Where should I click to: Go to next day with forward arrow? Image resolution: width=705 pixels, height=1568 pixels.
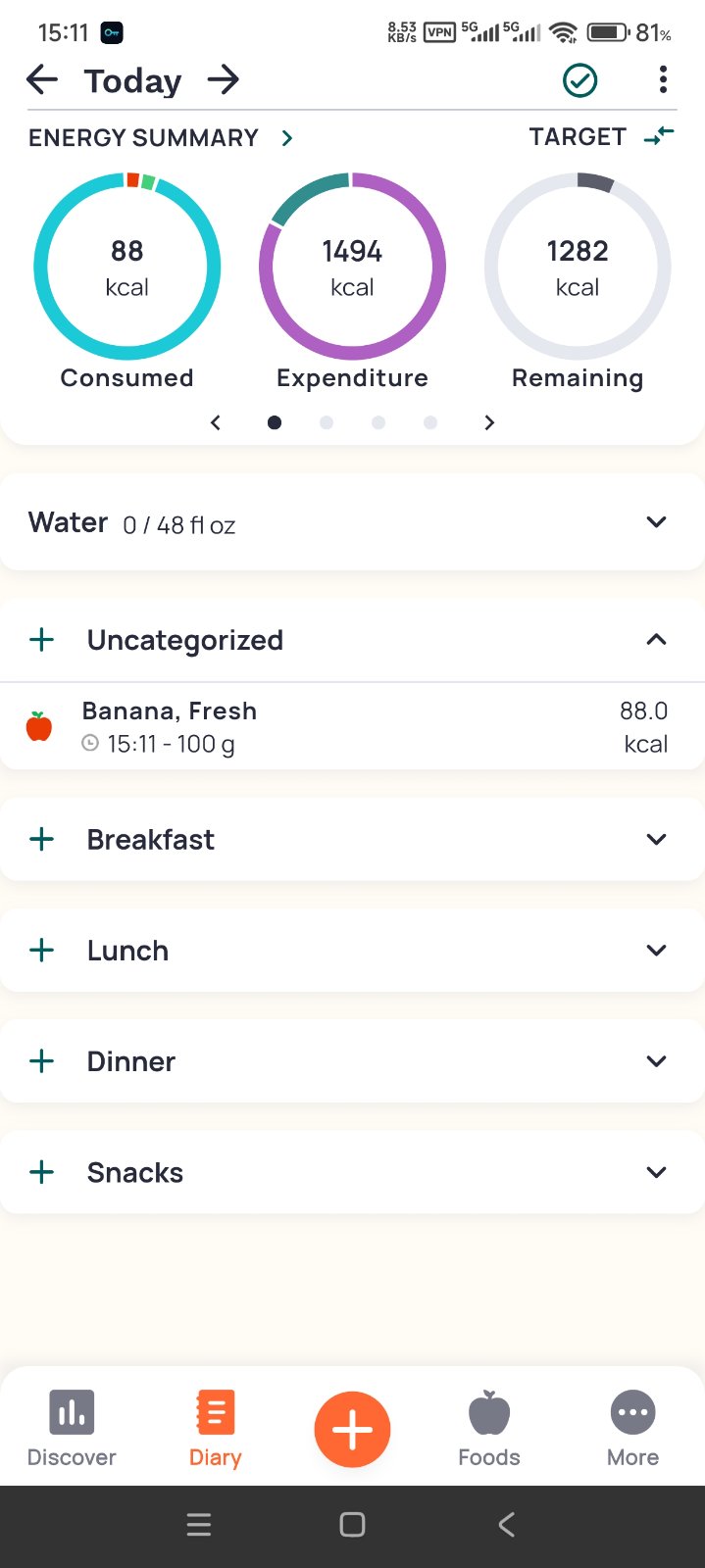click(224, 79)
